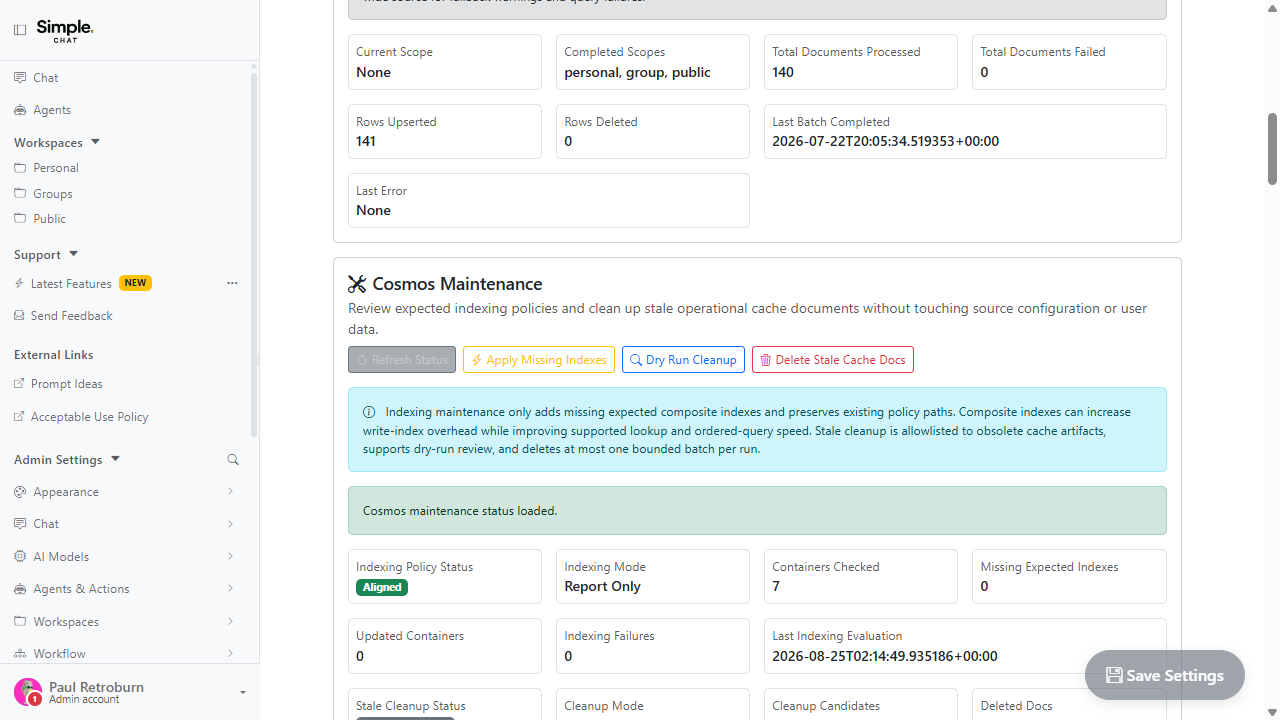1280x720 pixels.
Task: Expand the admin Workspaces chevron
Action: (x=230, y=621)
